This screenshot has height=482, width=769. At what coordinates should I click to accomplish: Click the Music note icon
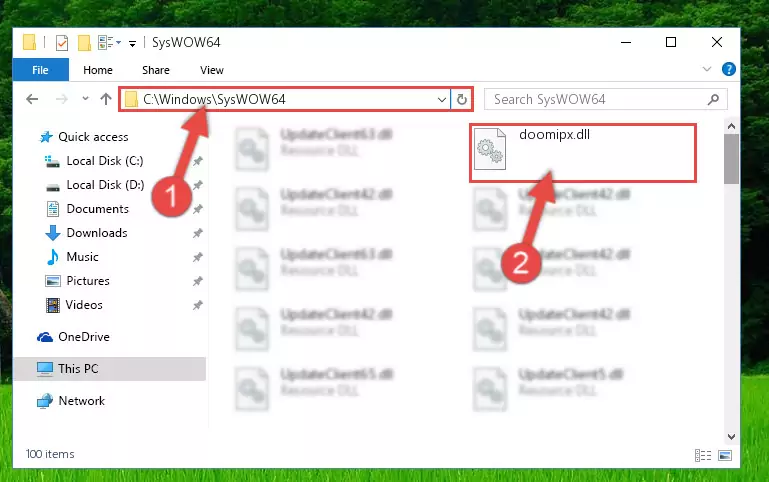coord(52,257)
